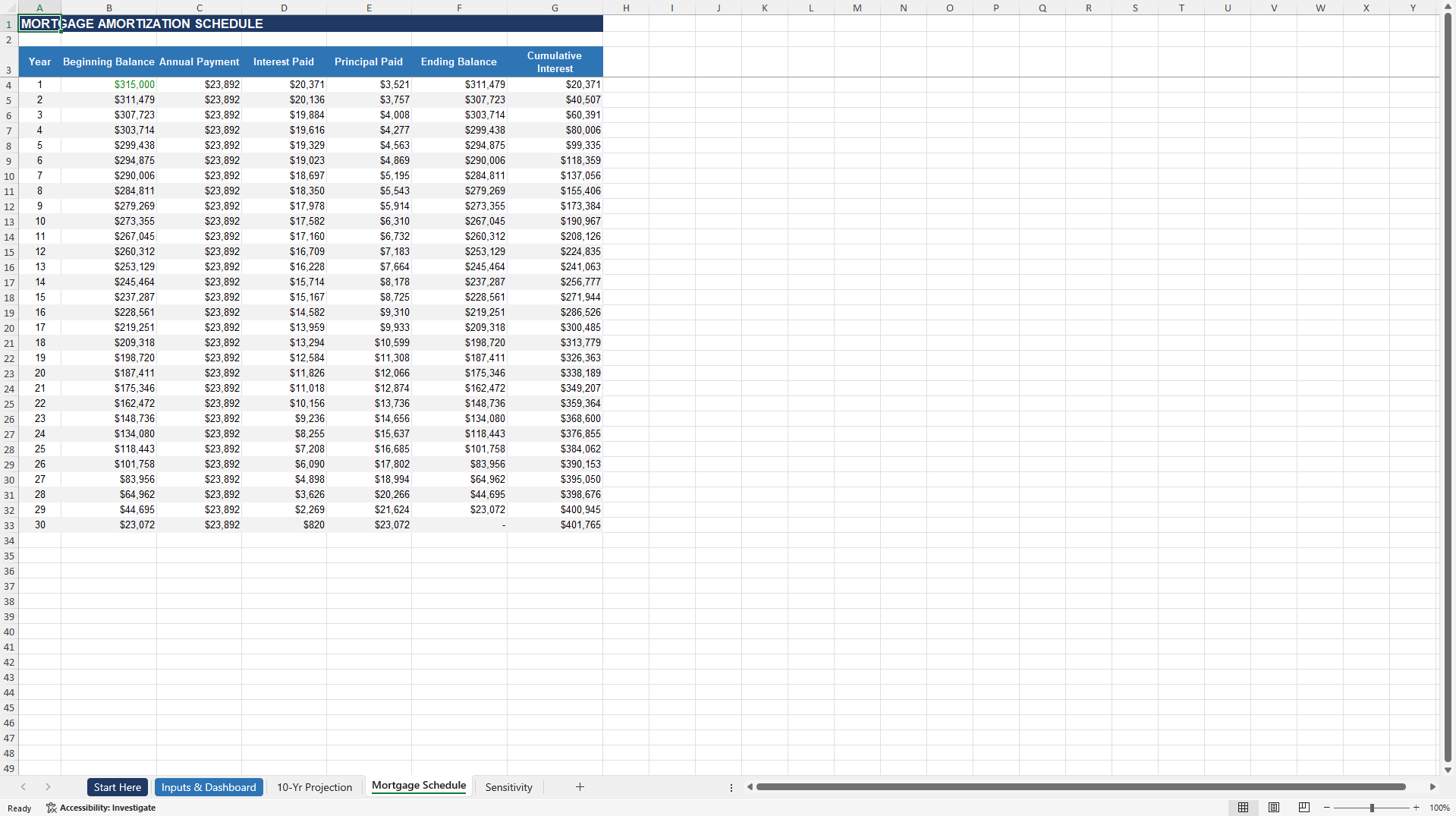Select the $10,599 principal paid cell
This screenshot has height=816, width=1456.
pos(369,342)
